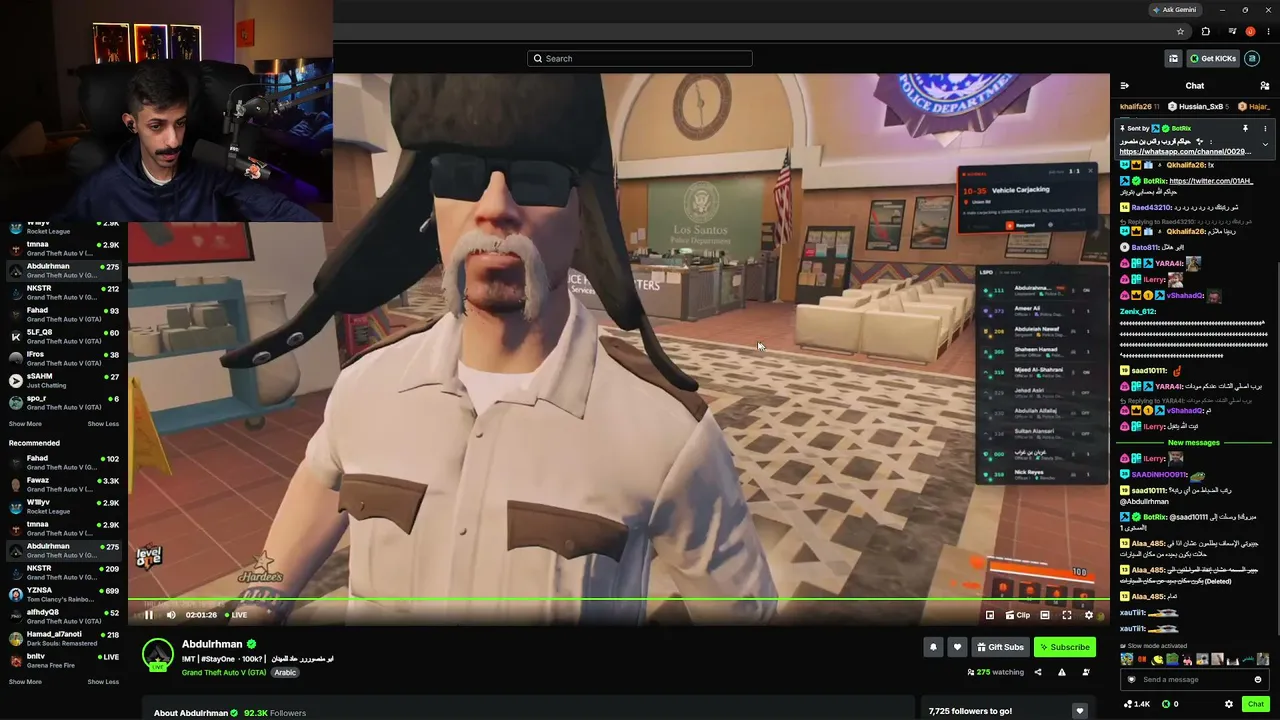Click Get KICKs button
The image size is (1280, 720).
click(1212, 58)
